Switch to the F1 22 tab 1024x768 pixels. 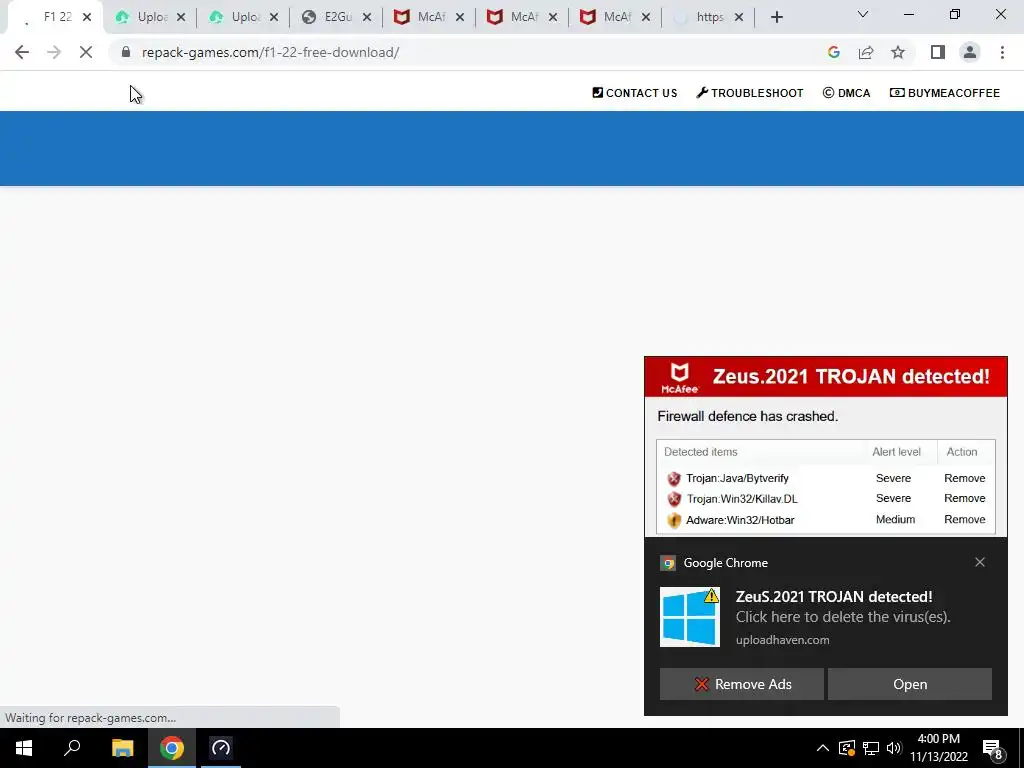56,17
